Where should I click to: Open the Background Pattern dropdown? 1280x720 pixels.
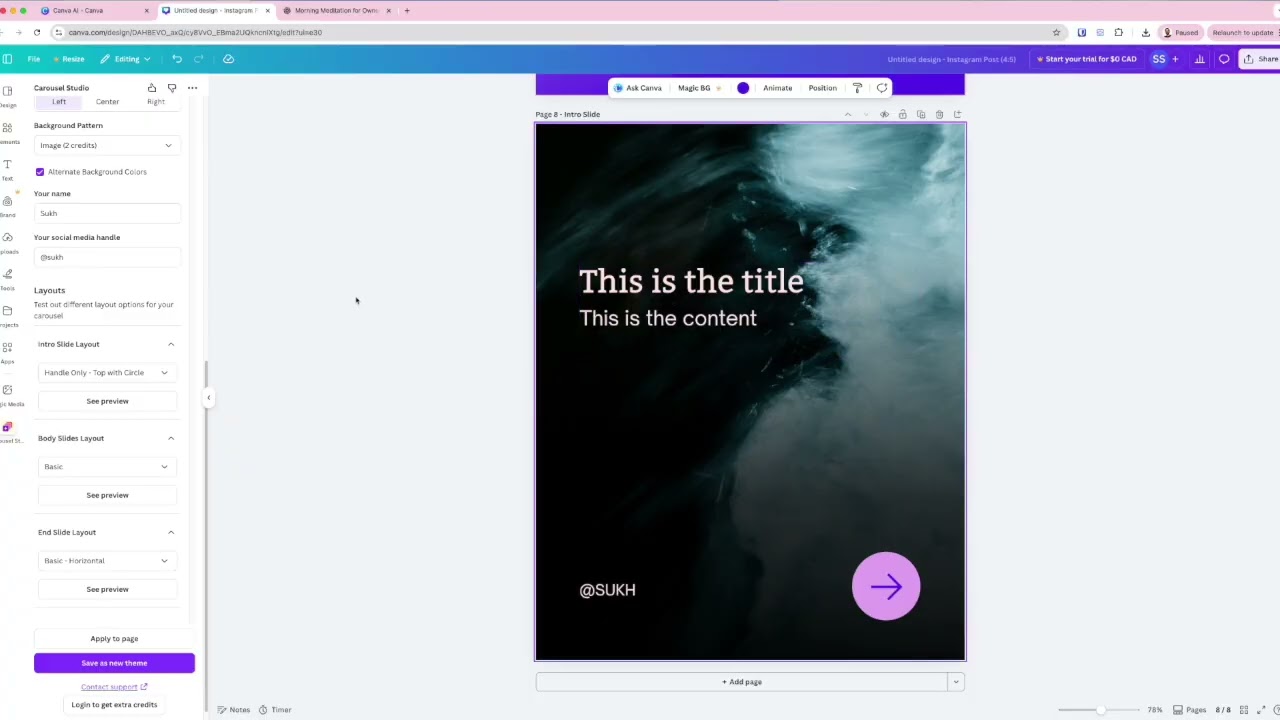107,146
